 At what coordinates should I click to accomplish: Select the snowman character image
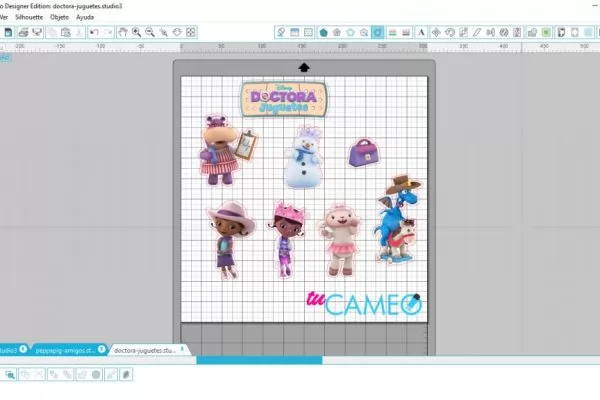[304, 158]
